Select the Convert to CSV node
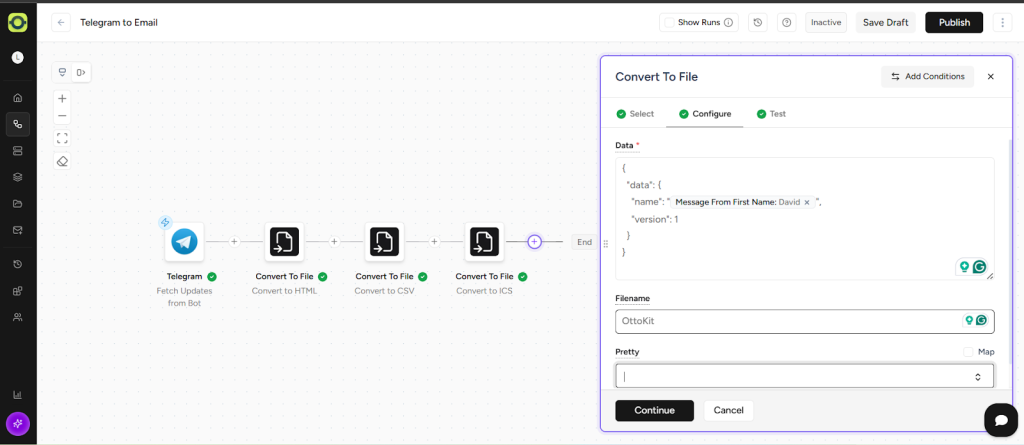Viewport: 1024px width, 445px height. coord(384,242)
